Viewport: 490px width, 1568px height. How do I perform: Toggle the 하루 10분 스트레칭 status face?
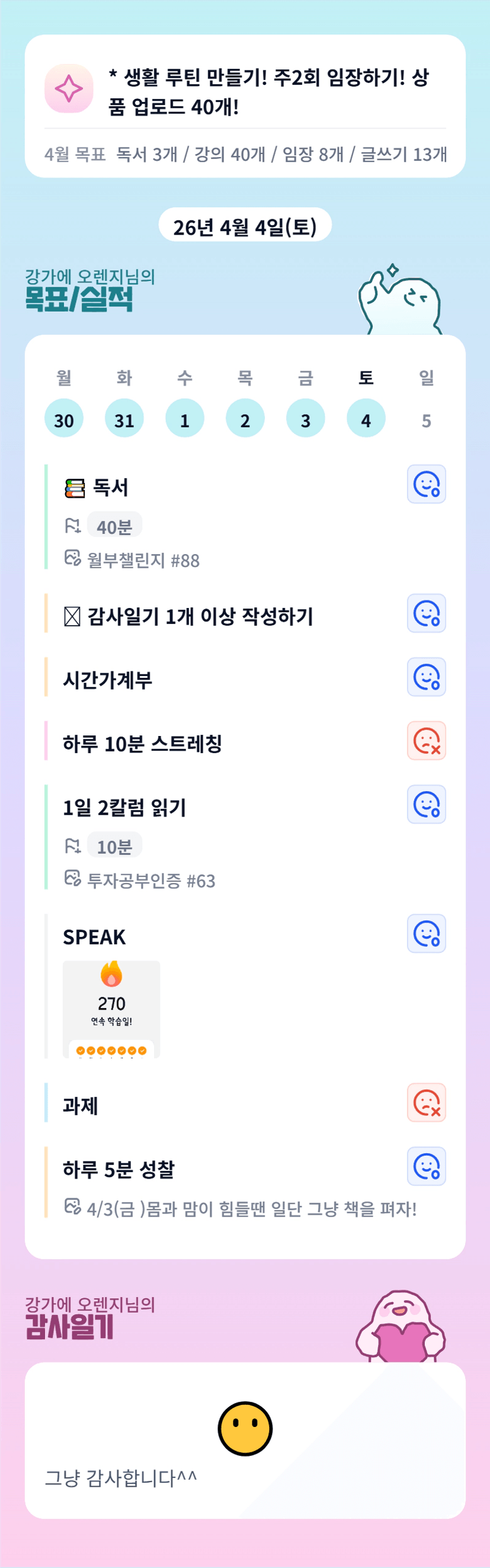tap(426, 741)
